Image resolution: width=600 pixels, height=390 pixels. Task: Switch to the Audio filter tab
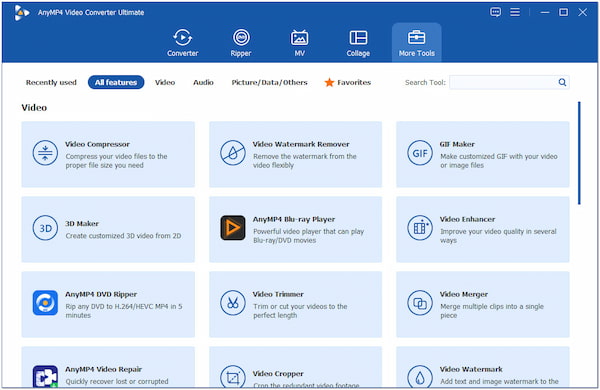(x=203, y=82)
